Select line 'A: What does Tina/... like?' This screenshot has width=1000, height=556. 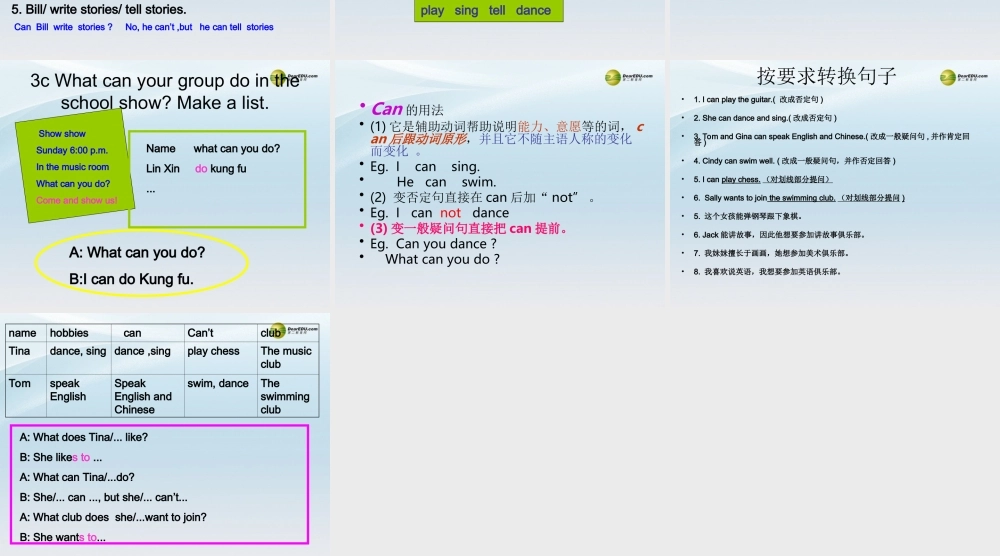(84, 437)
